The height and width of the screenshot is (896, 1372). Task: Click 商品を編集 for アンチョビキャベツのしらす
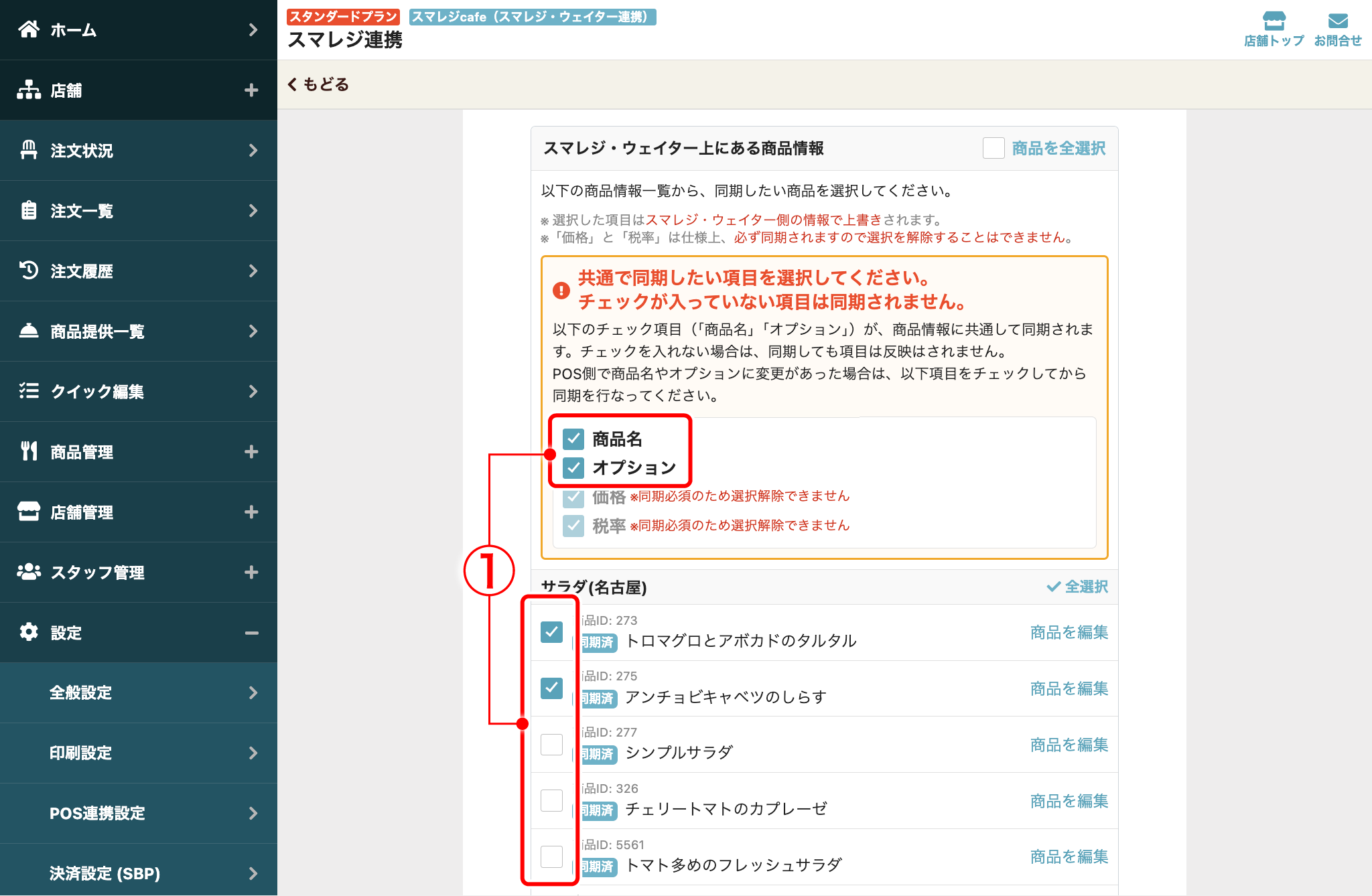1069,688
